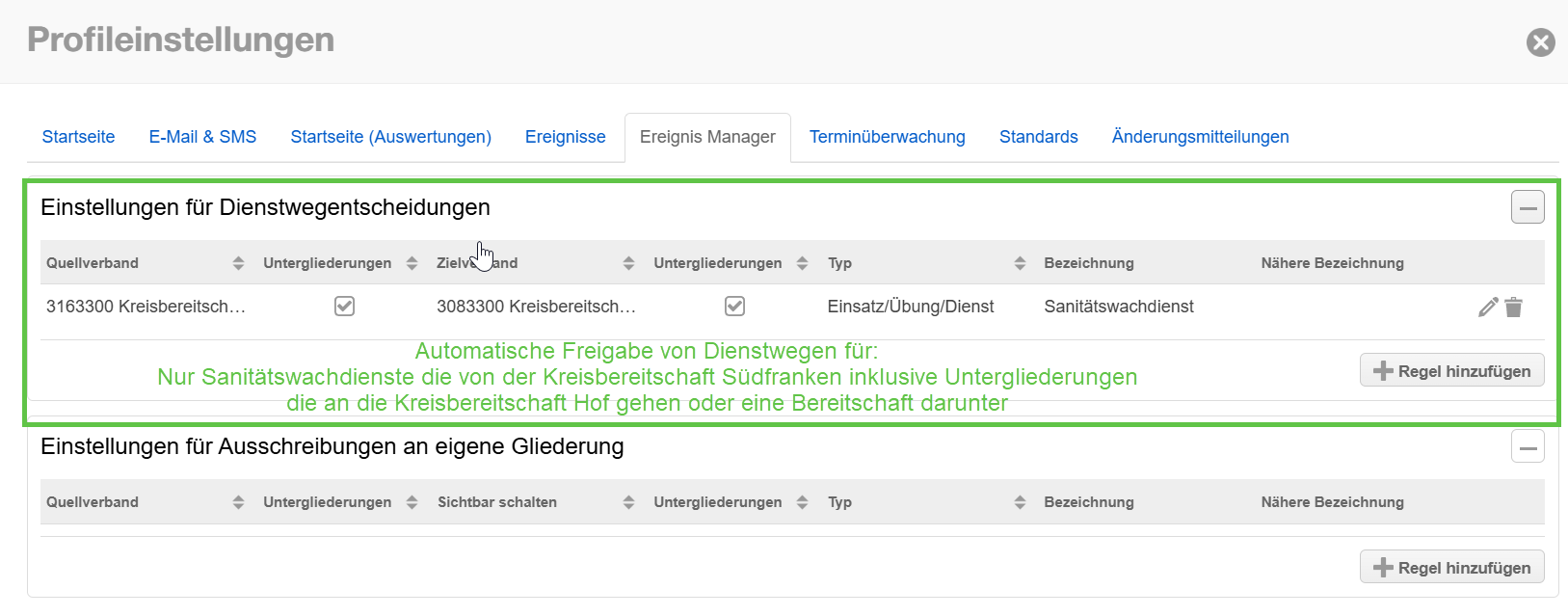Select the 3163300 Kreisbereitschaft source cell
This screenshot has width=1568, height=616.
coord(146,307)
